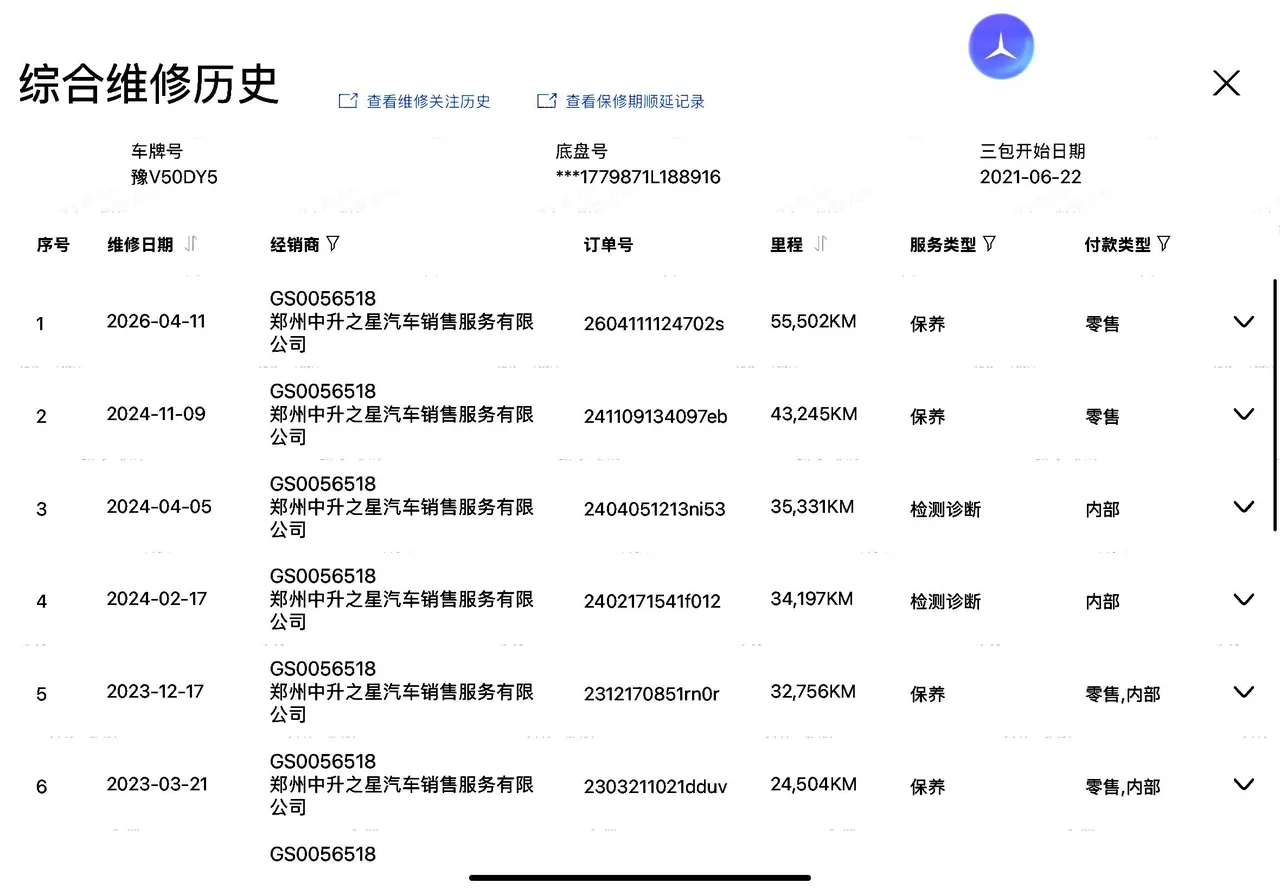This screenshot has height=889, width=1280.
Task: Sort by repair date 维修日期 icon
Action: coord(191,244)
